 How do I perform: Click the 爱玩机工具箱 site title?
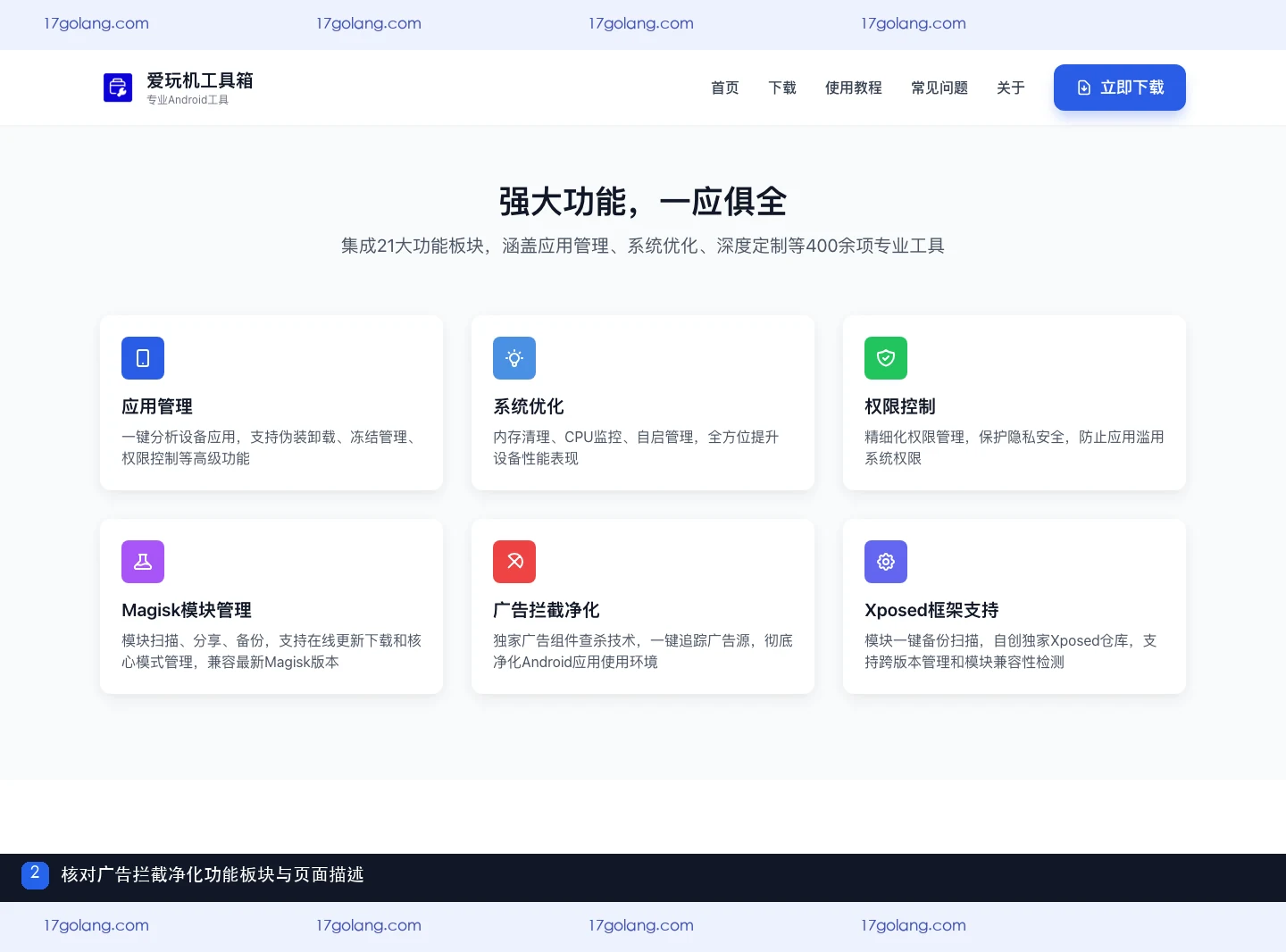pos(200,80)
